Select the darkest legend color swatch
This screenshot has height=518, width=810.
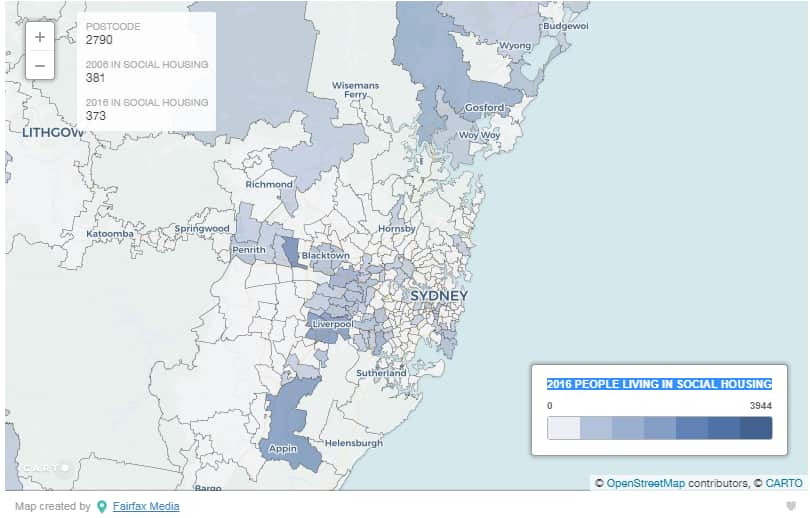[x=756, y=428]
